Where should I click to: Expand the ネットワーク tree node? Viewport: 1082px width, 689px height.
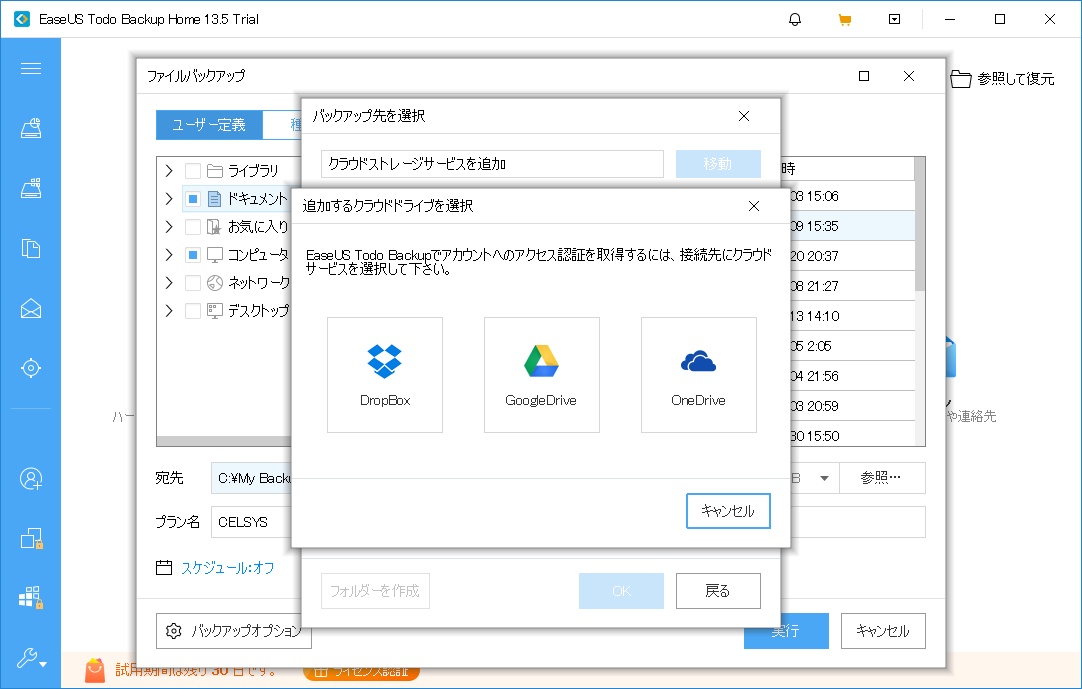[x=169, y=282]
